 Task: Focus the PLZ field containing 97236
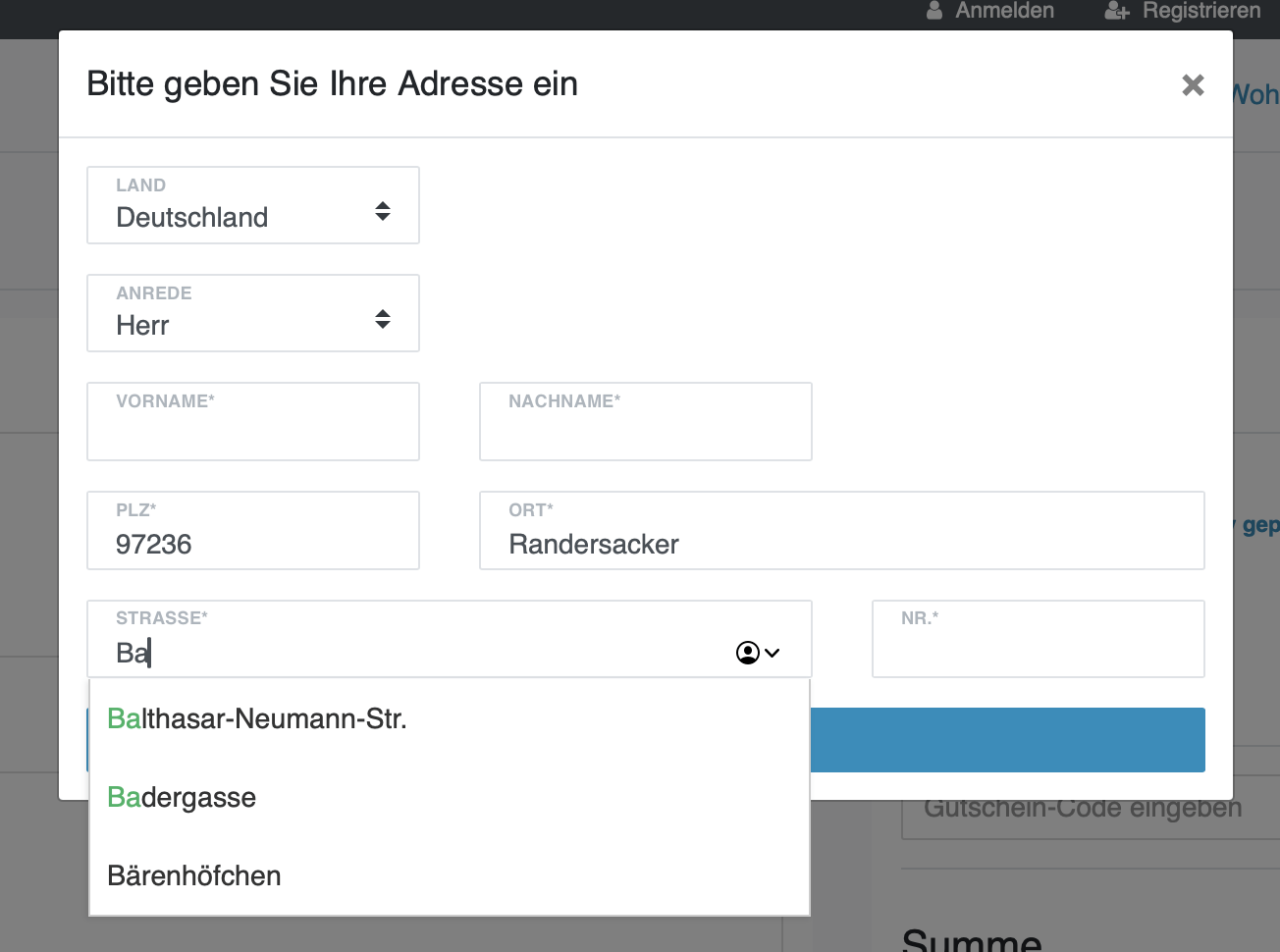point(253,530)
